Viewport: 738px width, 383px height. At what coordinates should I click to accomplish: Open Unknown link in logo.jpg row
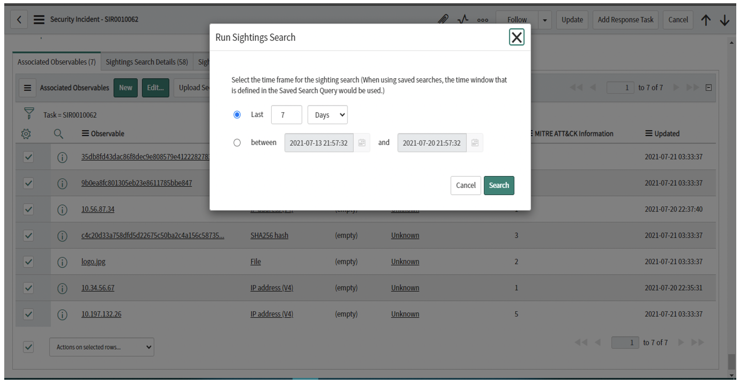tap(405, 262)
